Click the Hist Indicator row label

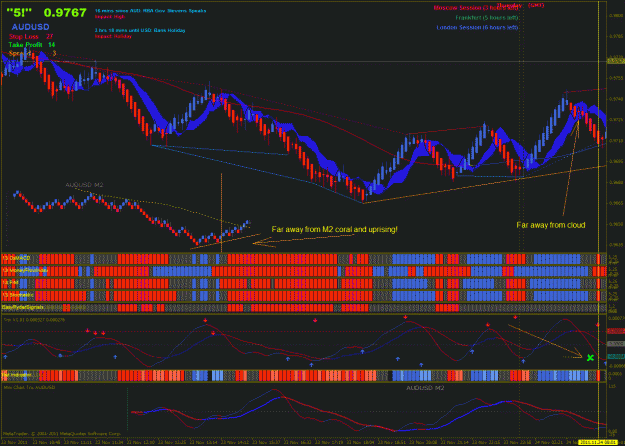click(17, 375)
